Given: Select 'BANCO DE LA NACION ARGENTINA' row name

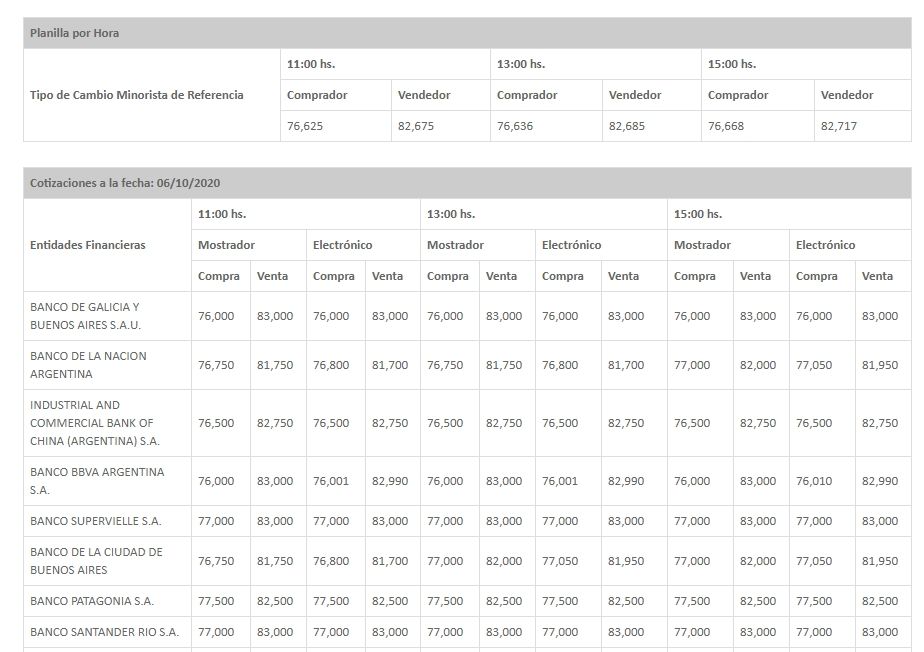Looking at the screenshot, I should (x=88, y=365).
